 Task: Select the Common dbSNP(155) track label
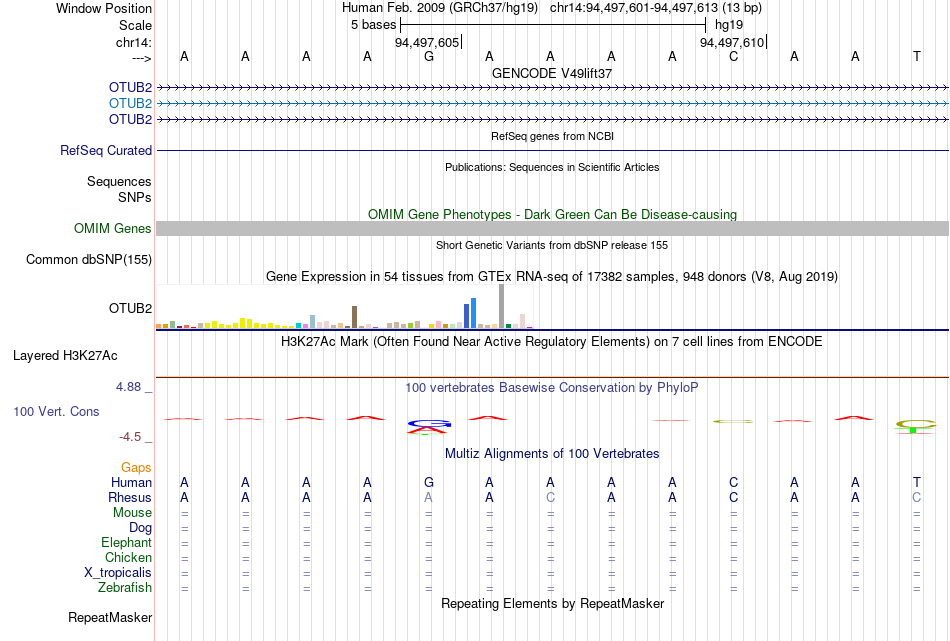tap(89, 259)
